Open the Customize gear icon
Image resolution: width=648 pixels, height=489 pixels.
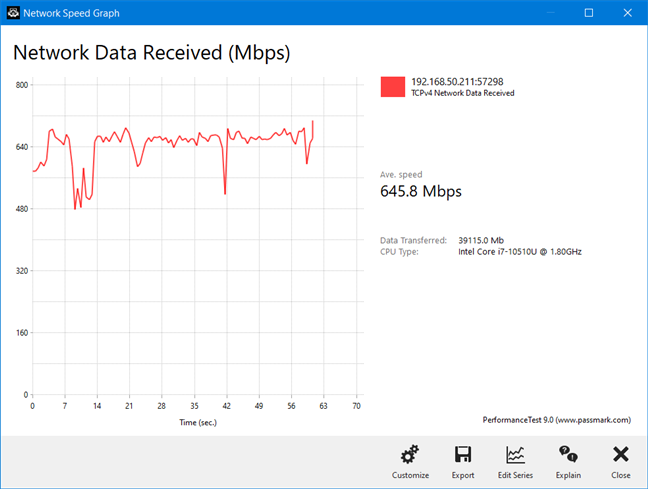click(410, 455)
